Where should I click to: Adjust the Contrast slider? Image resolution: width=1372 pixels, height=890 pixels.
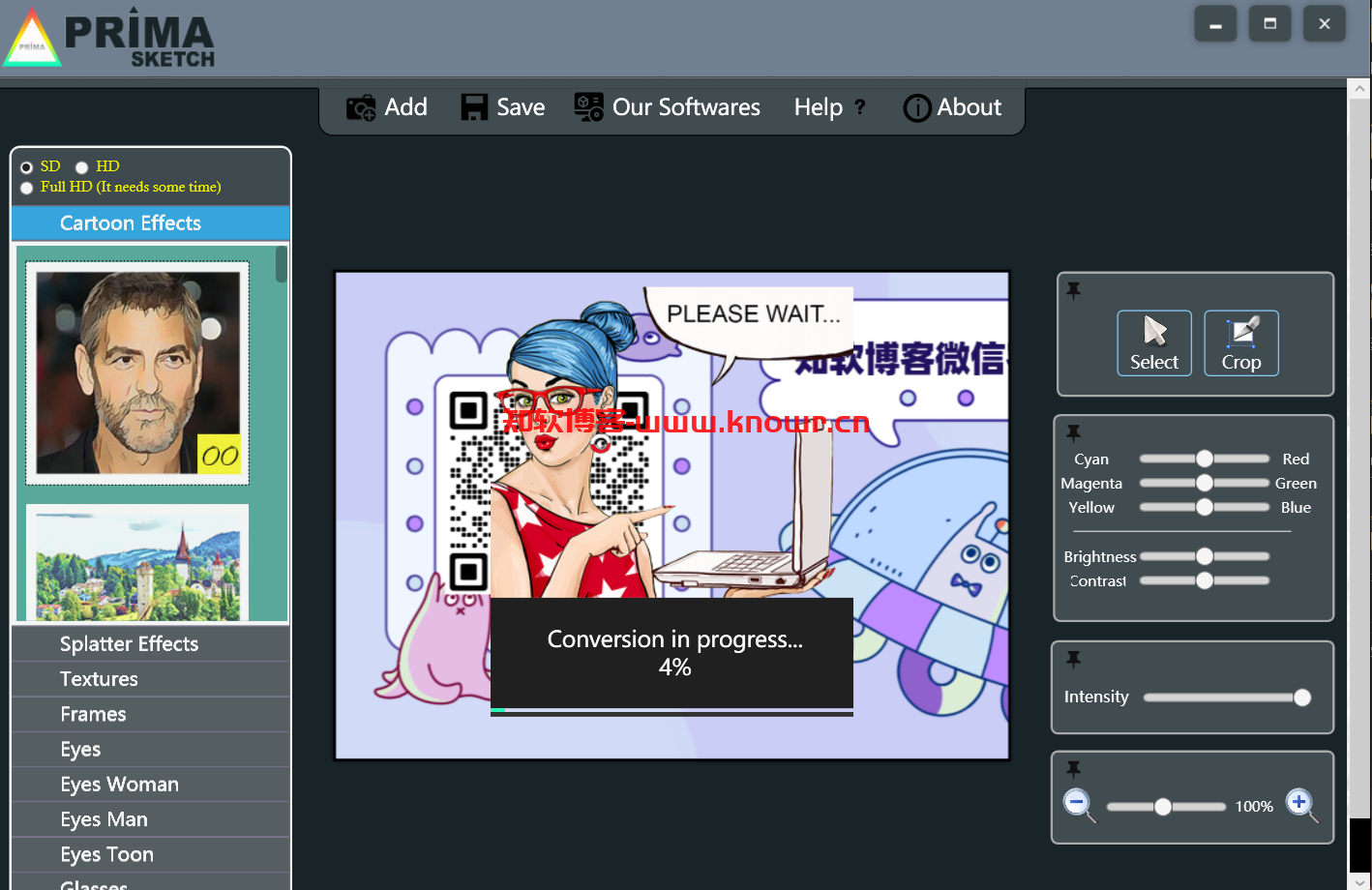(1205, 580)
